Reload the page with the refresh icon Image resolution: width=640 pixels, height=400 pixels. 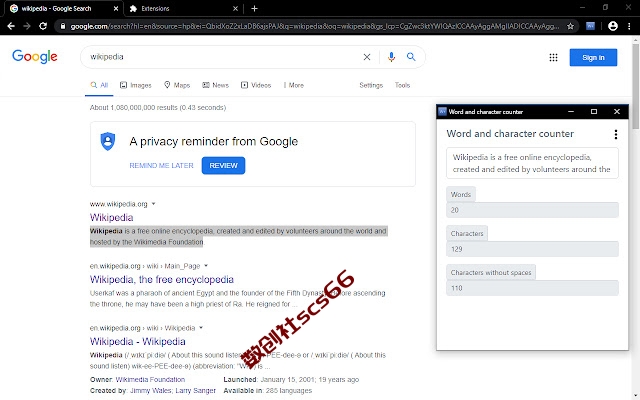click(43, 26)
